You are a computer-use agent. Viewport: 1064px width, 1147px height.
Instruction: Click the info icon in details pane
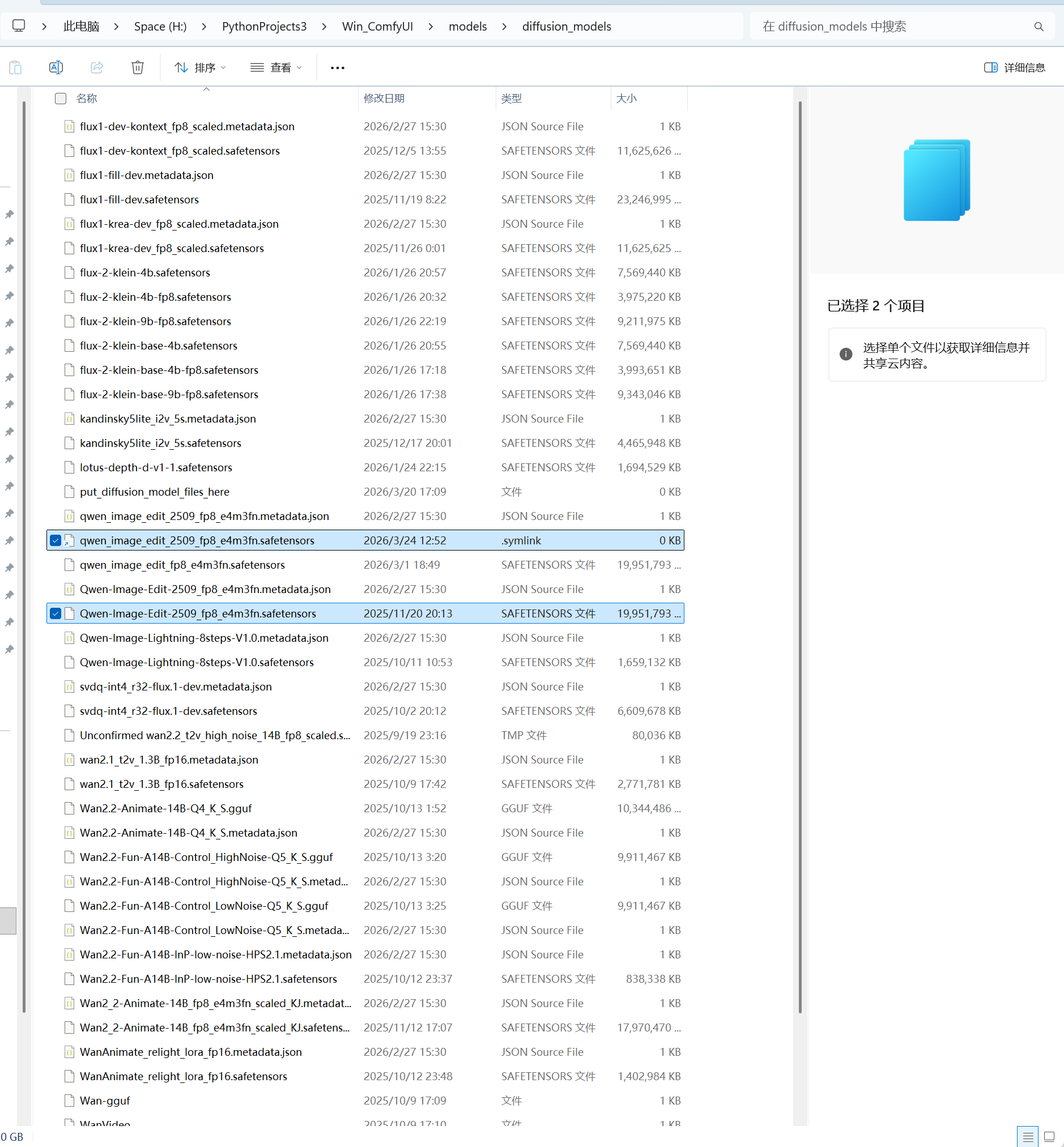845,354
